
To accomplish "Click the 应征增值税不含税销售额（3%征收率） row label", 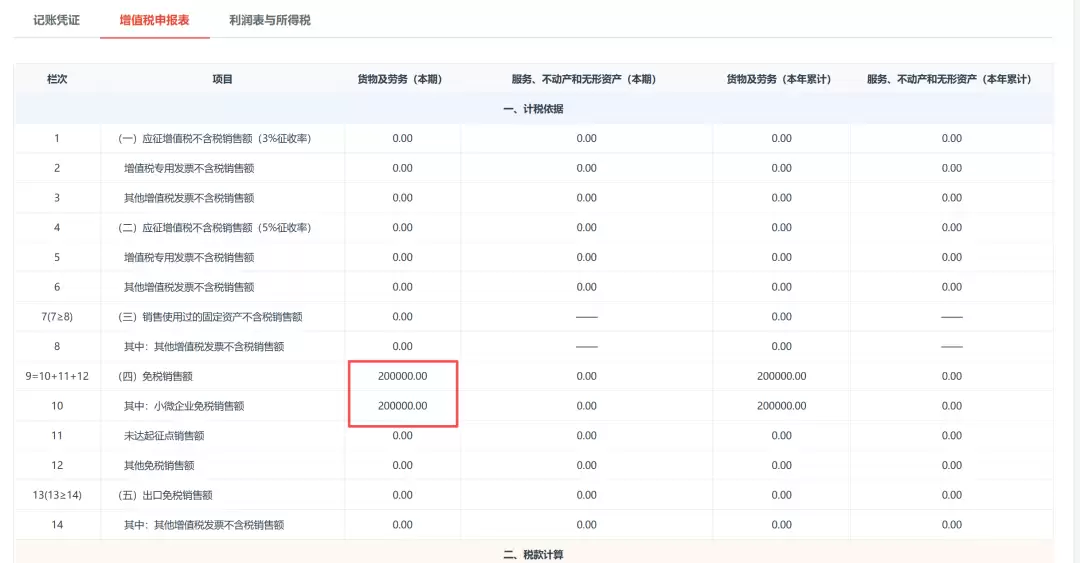I will coord(214,139).
